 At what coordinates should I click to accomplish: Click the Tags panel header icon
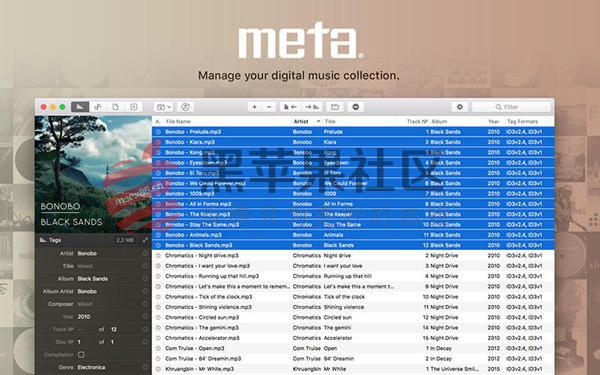point(43,240)
